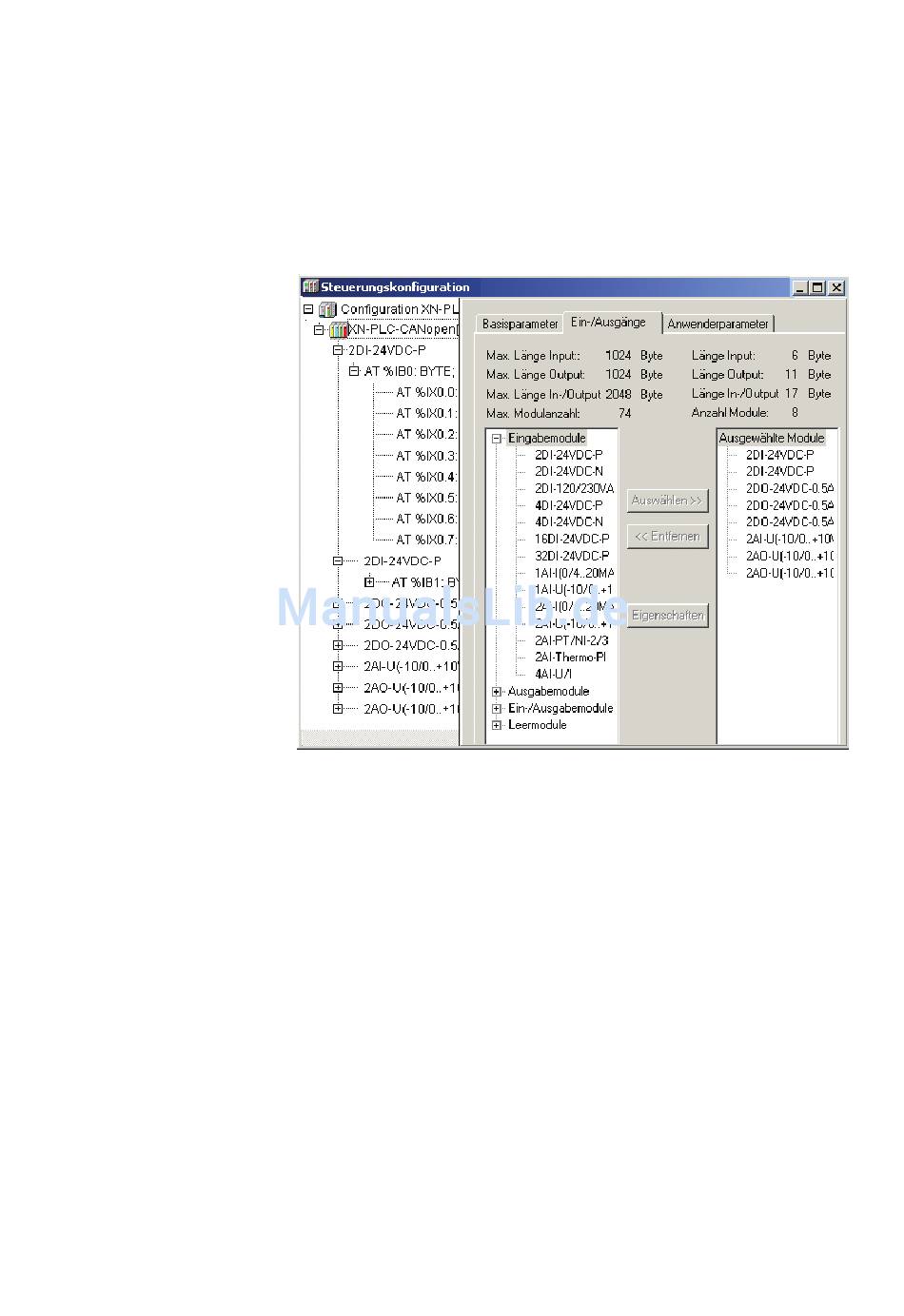Select AT %IX0.7 in the tree
This screenshot has height=1316, width=904.
[x=426, y=540]
